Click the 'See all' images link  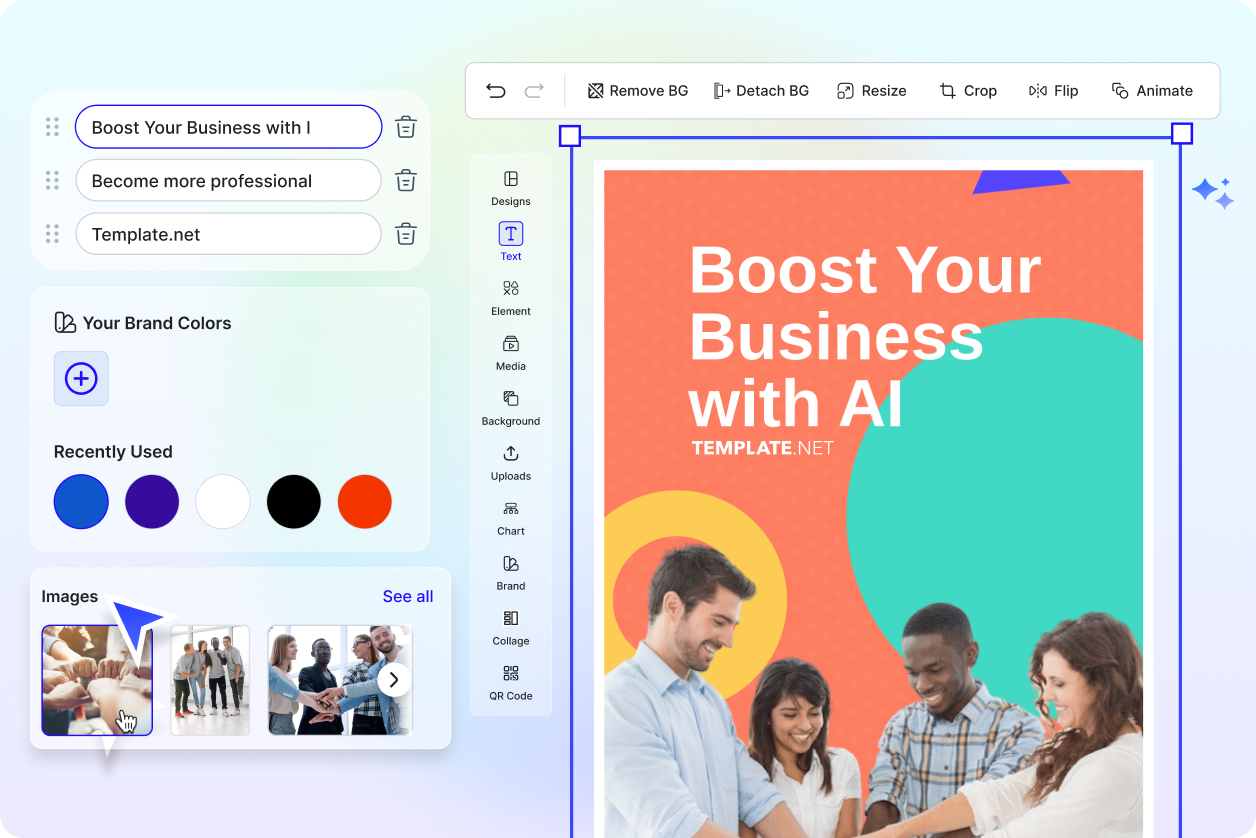tap(408, 597)
